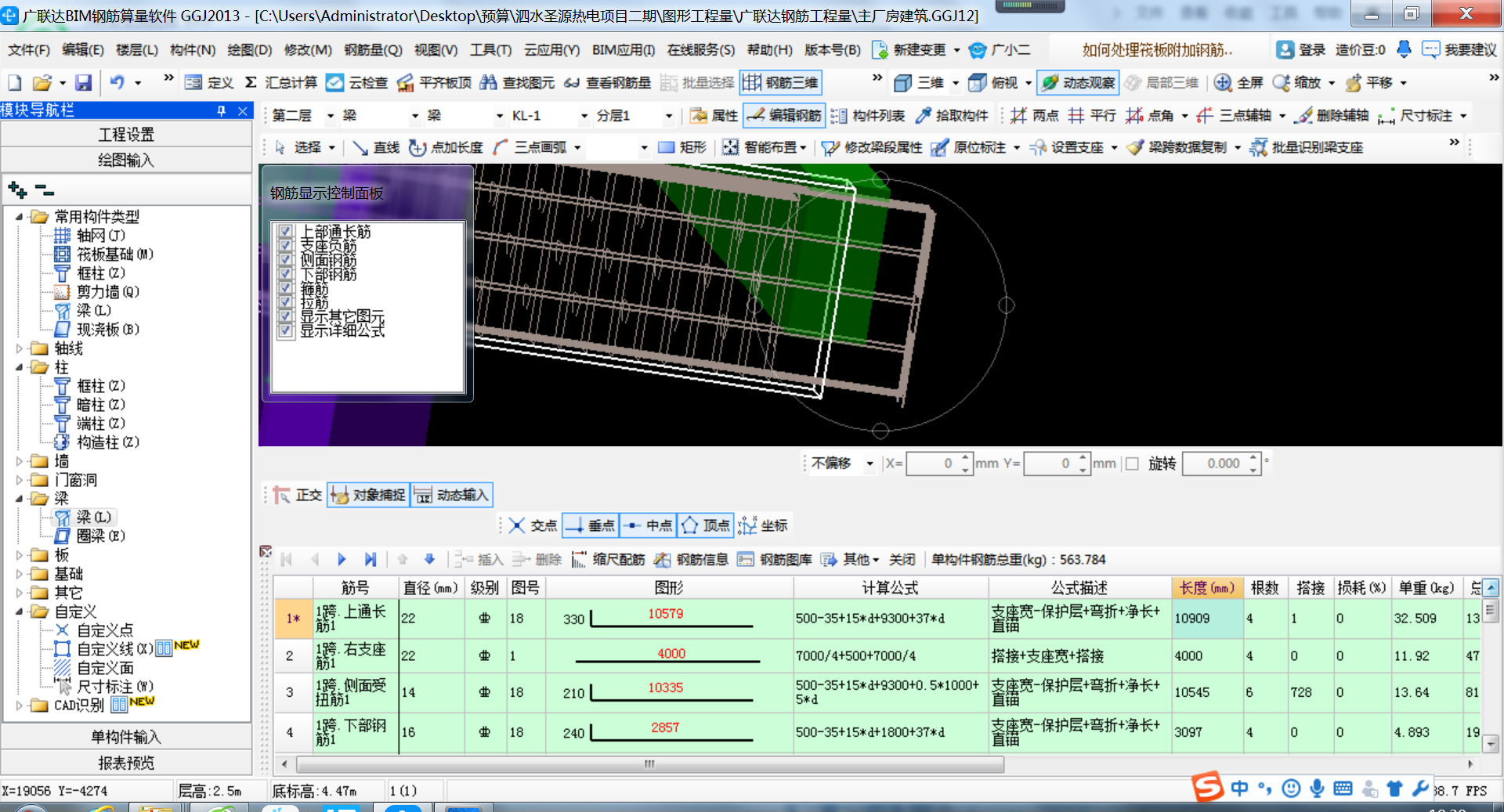Run the 云检查 cloud check
The height and width of the screenshot is (812, 1504).
click(357, 82)
